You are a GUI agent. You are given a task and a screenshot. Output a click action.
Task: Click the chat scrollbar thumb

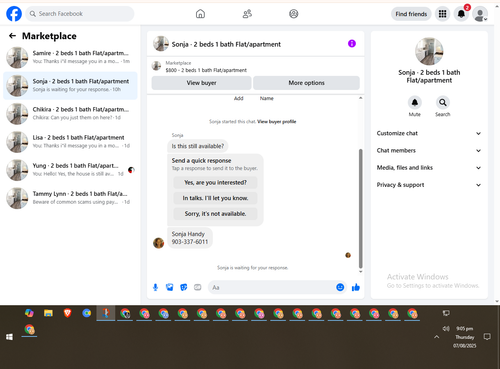(360, 209)
